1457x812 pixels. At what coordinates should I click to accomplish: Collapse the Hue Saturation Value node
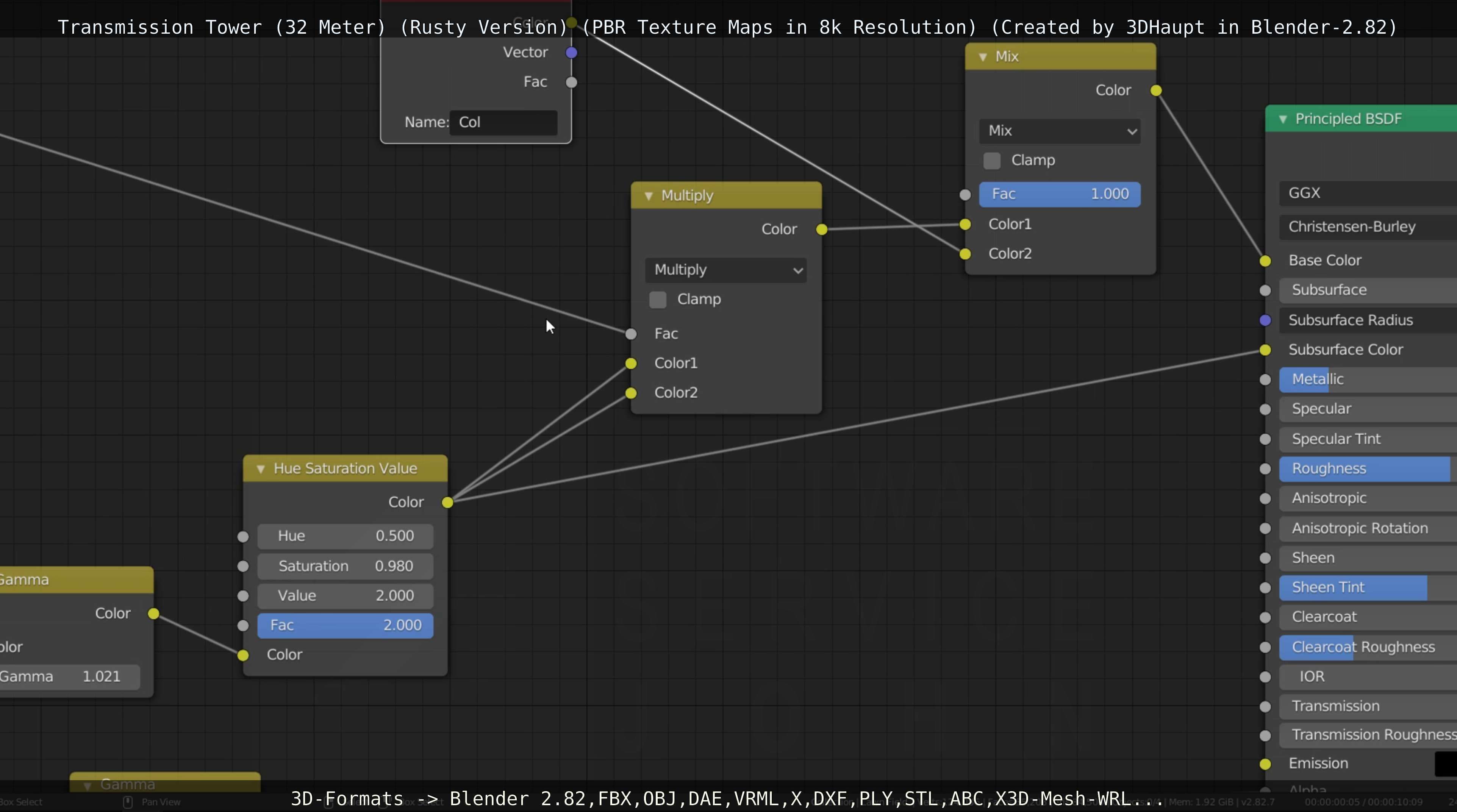(x=260, y=469)
